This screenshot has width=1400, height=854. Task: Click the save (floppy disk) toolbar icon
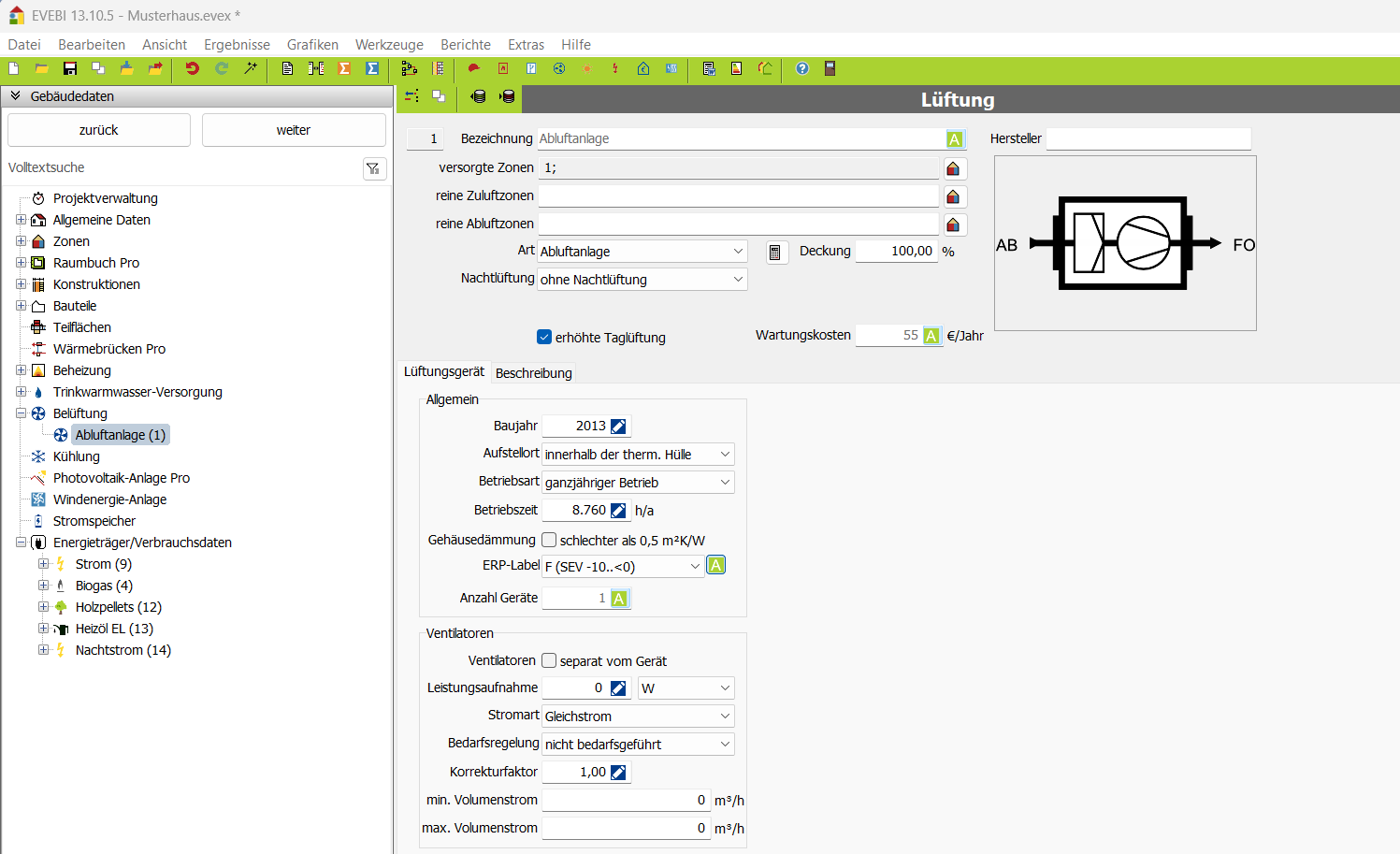[70, 68]
